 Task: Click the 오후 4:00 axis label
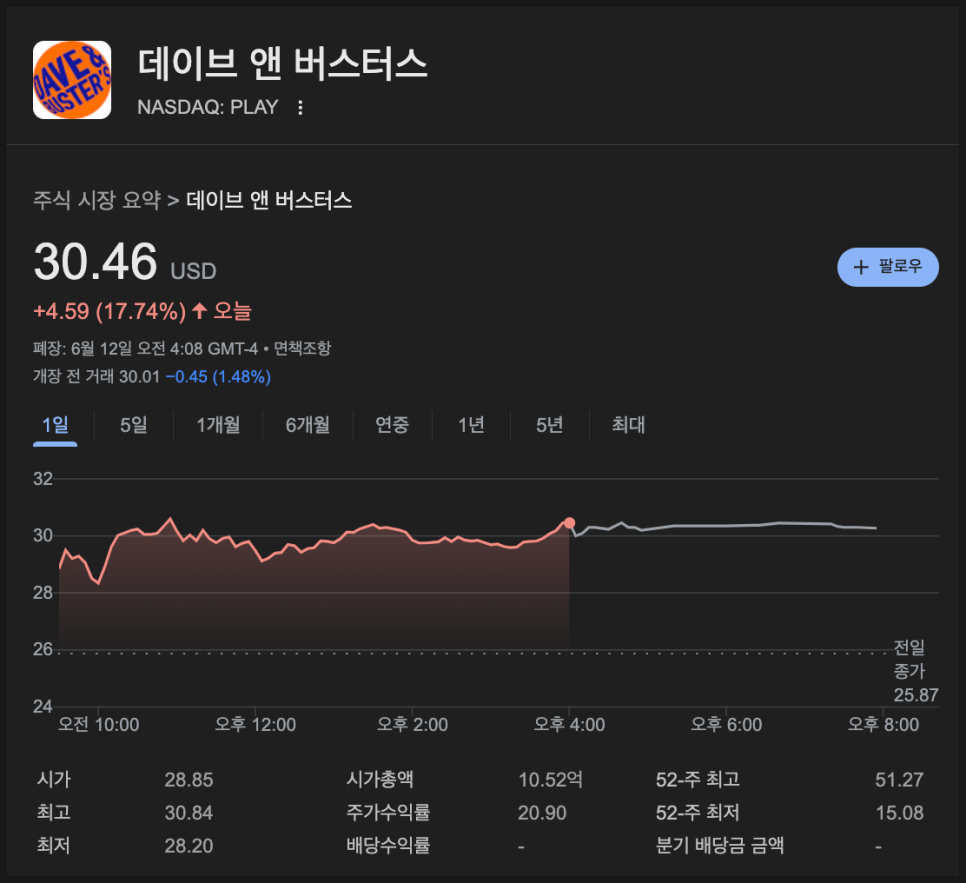click(569, 725)
